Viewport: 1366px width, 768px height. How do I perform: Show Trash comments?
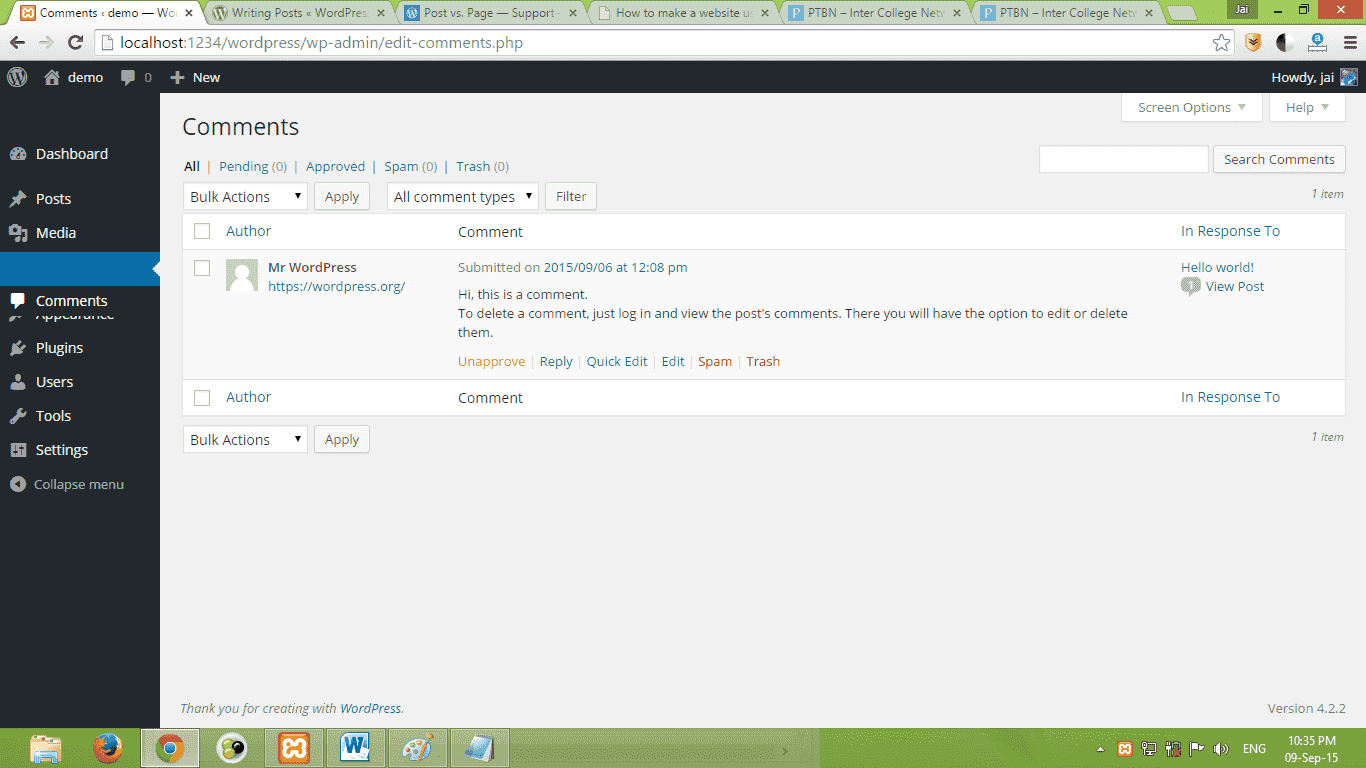(473, 166)
